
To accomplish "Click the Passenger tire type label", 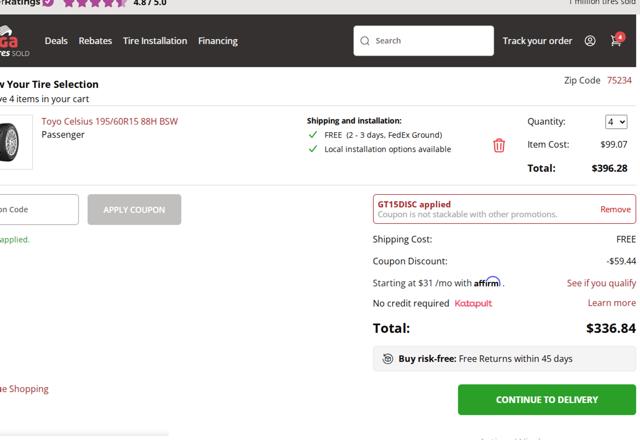I will pos(63,135).
